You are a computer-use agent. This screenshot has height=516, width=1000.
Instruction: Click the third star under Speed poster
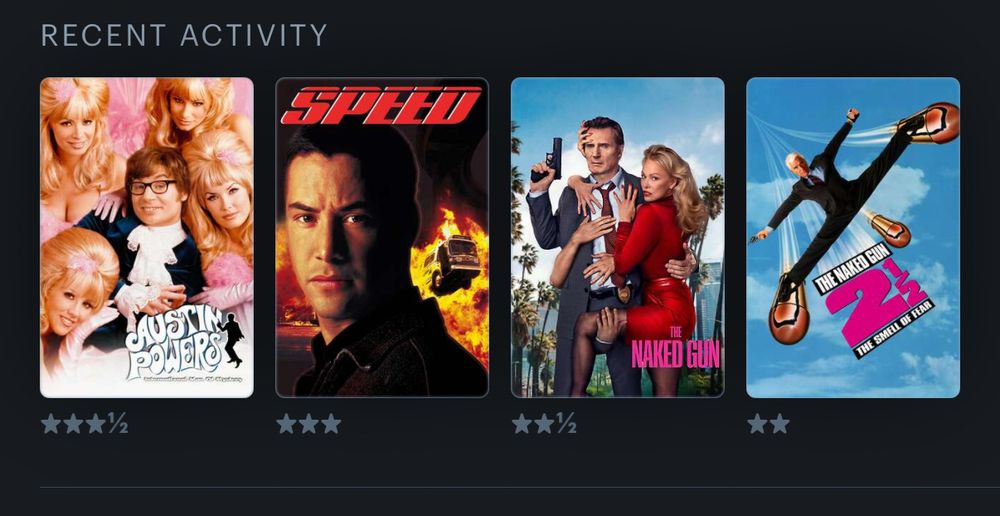pos(331,424)
